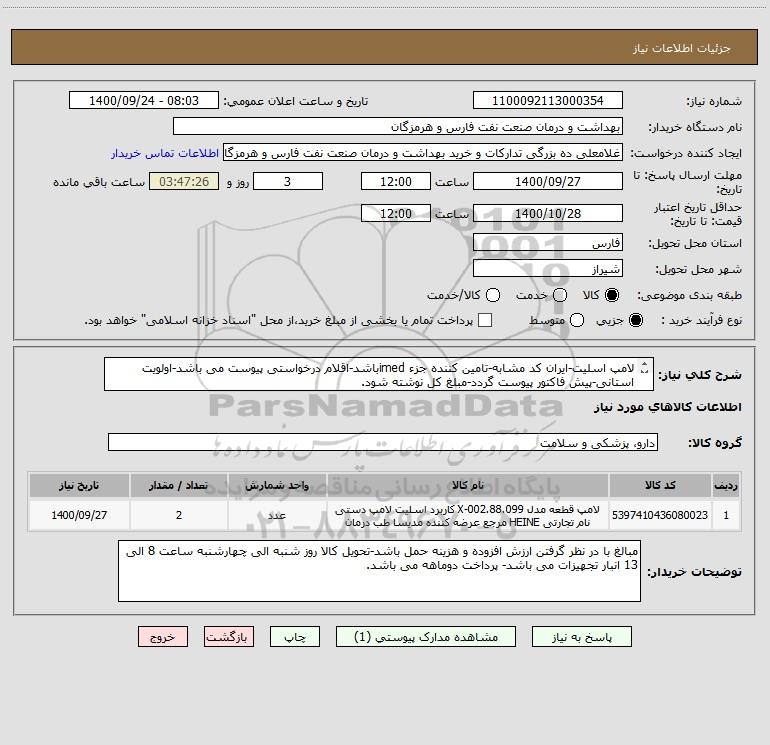The height and width of the screenshot is (745, 770).
Task: Click the شرح کلی نیاز description box
Action: coord(379,375)
